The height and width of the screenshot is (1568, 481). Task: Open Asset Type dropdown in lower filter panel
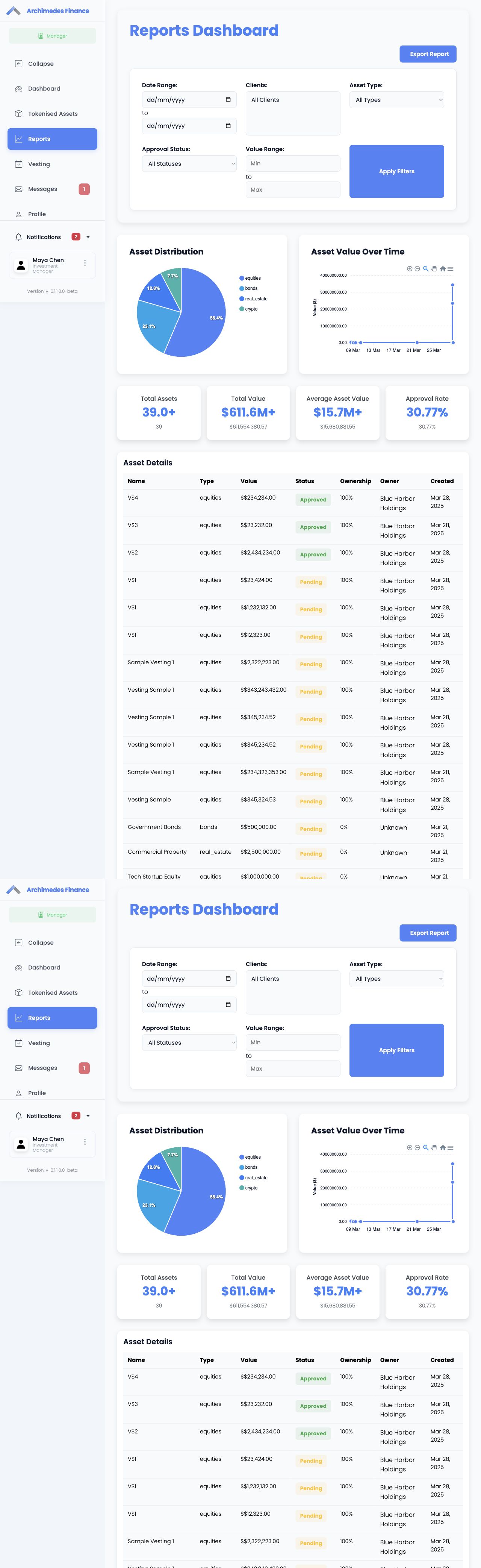pos(396,979)
